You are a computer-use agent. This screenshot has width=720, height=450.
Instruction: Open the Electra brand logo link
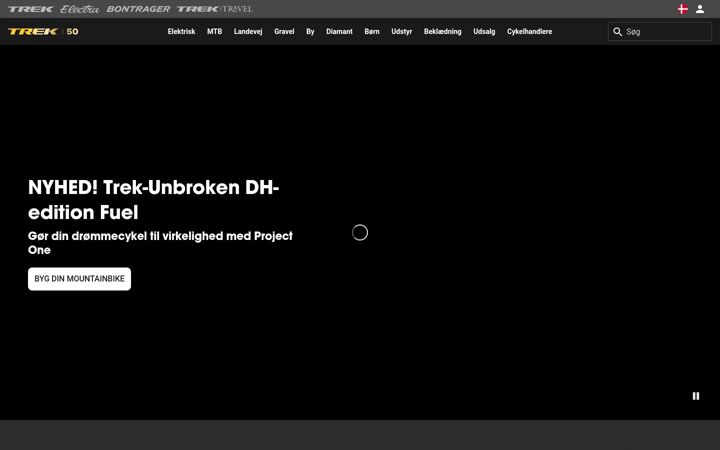click(x=79, y=9)
